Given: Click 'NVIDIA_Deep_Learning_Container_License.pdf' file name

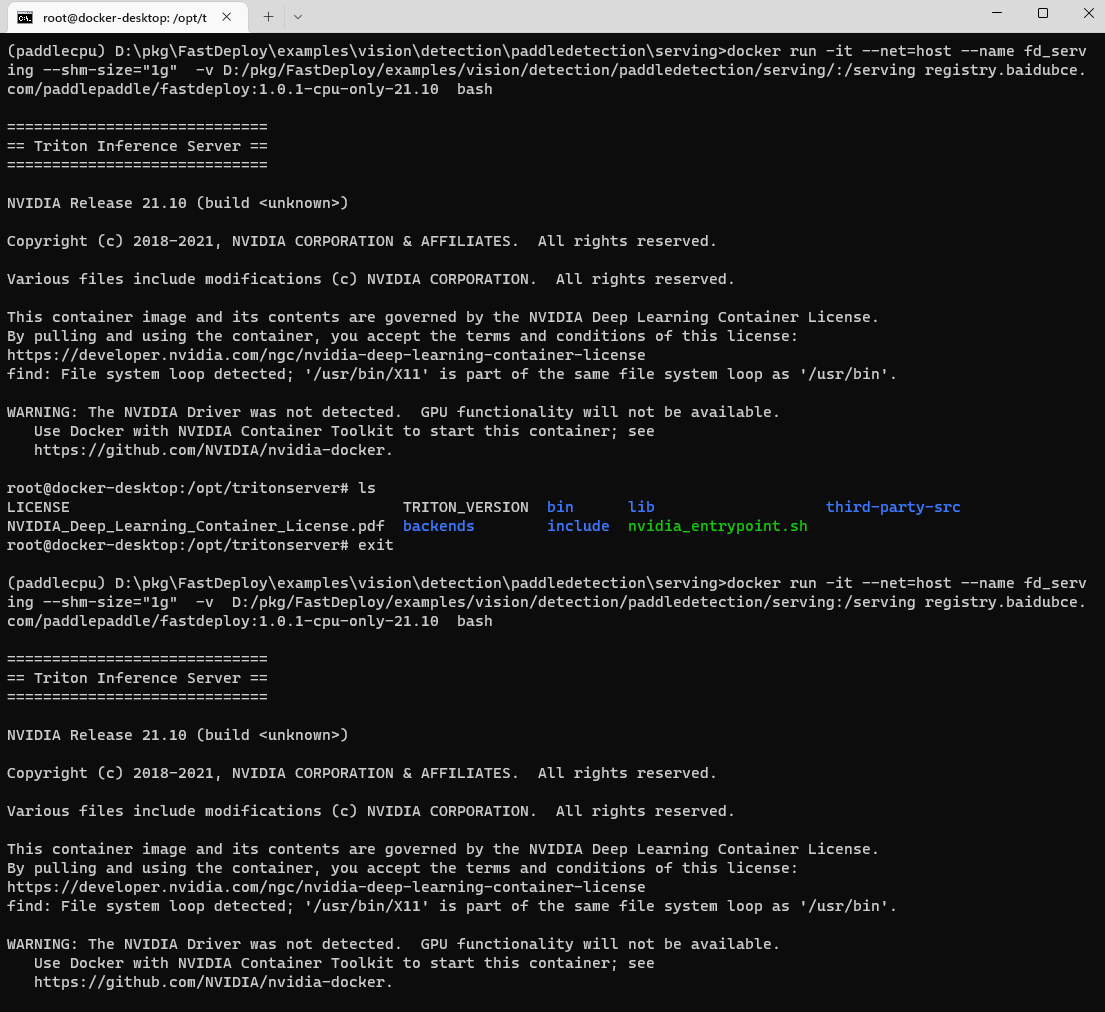Looking at the screenshot, I should click(x=196, y=526).
